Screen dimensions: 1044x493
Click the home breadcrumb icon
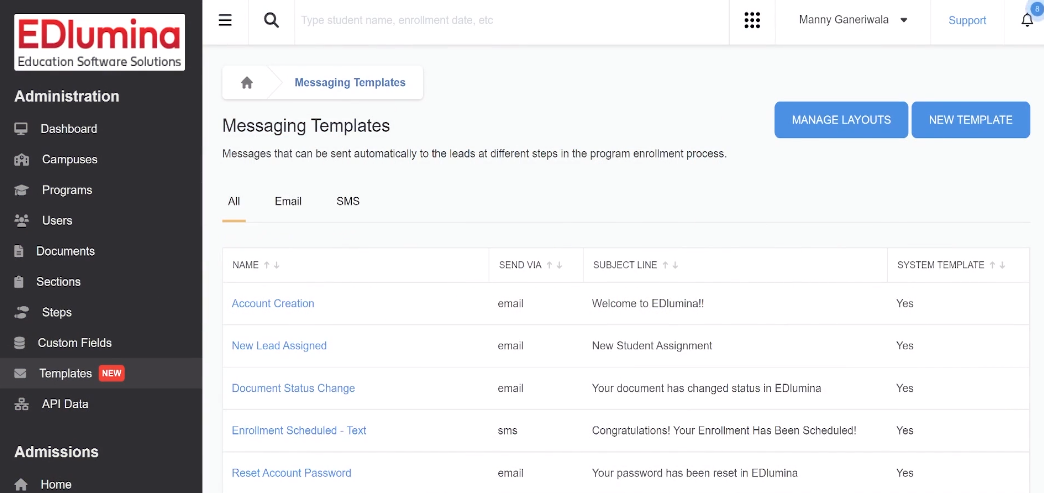point(247,83)
